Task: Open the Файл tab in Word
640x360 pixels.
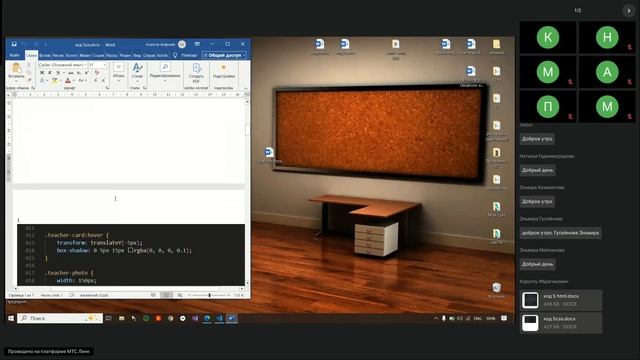Action: click(14, 55)
